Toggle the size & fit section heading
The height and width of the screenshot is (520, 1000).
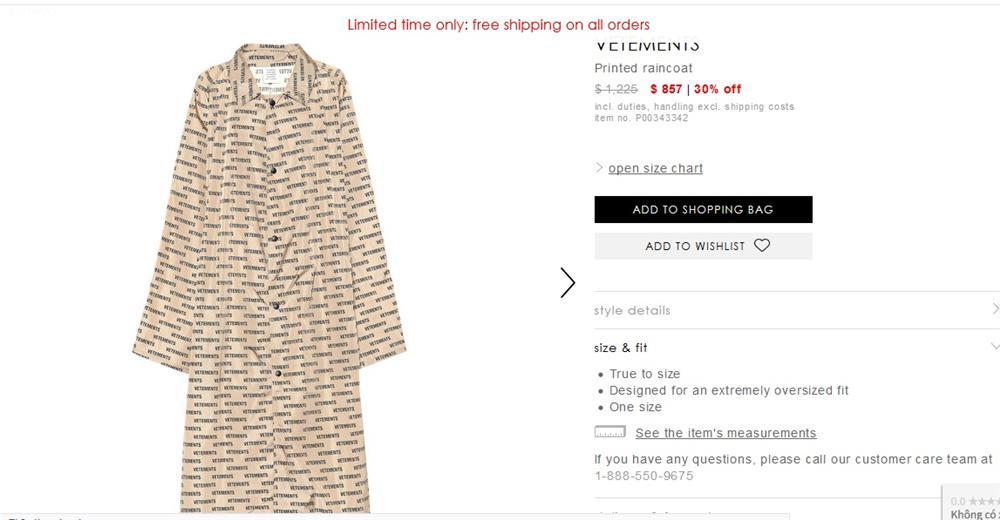[621, 348]
